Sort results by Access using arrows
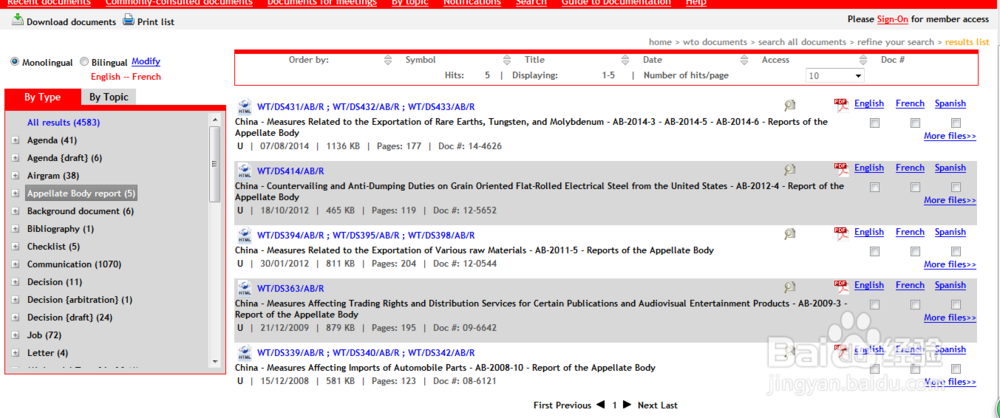The width and height of the screenshot is (1000, 418). (x=744, y=60)
